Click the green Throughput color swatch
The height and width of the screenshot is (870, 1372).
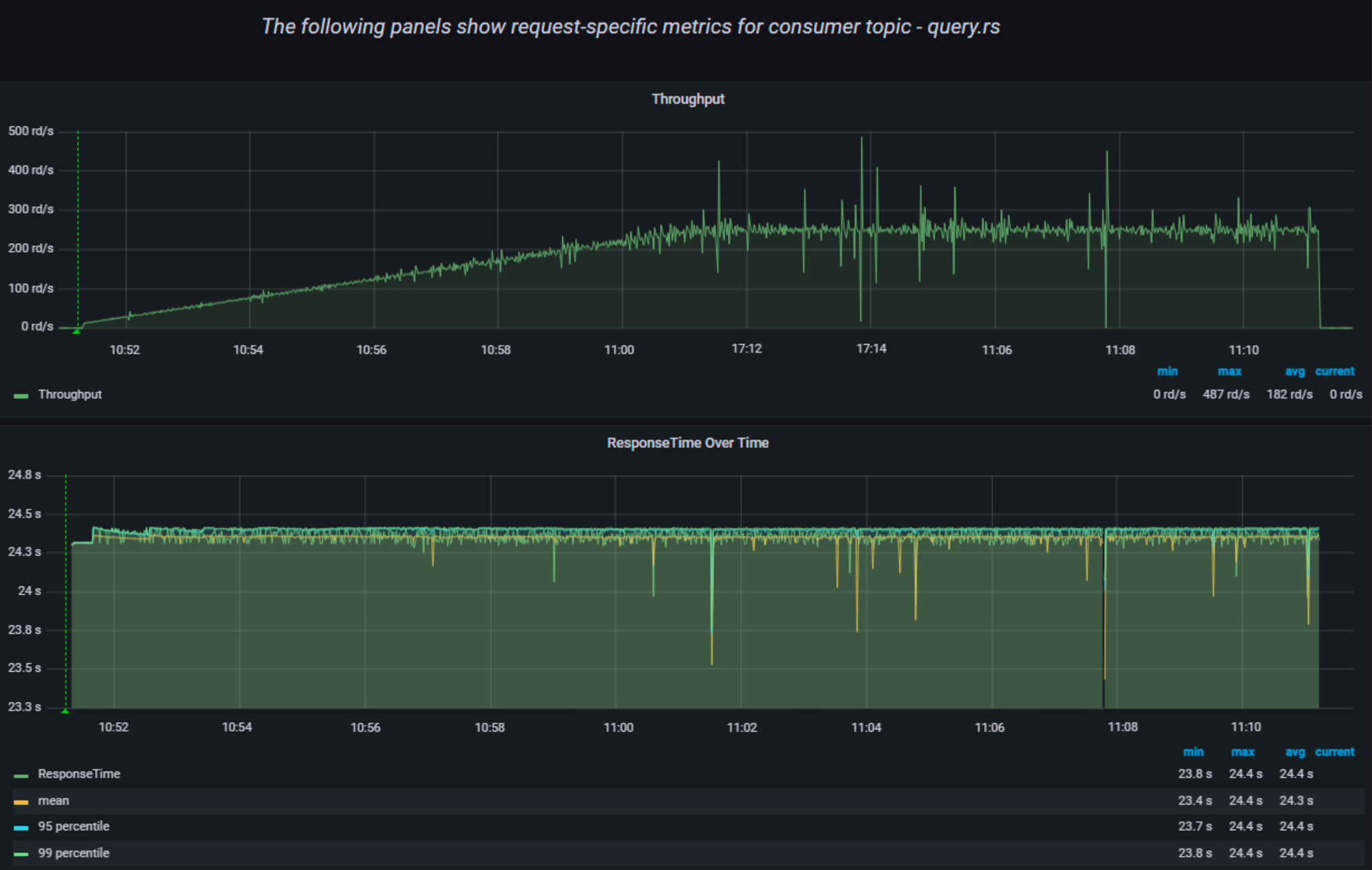coord(21,396)
